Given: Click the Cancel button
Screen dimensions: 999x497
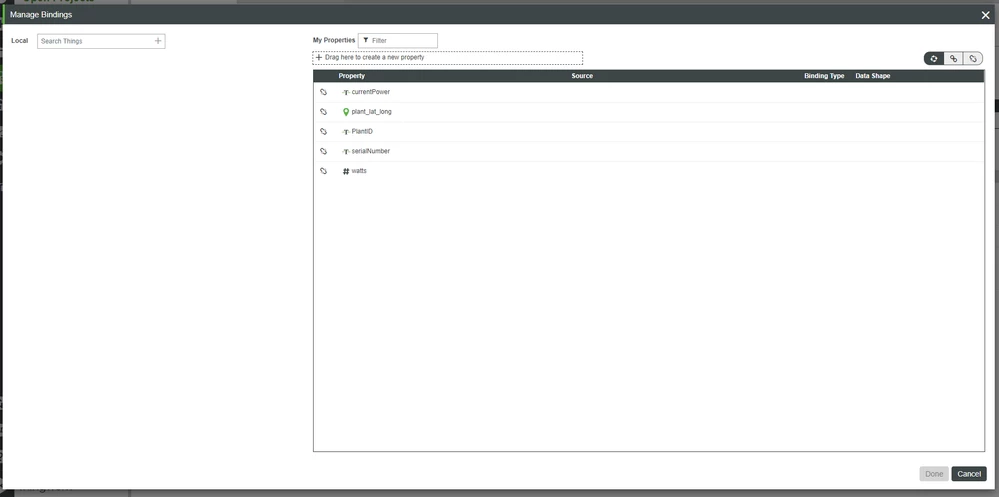Looking at the screenshot, I should 969,474.
